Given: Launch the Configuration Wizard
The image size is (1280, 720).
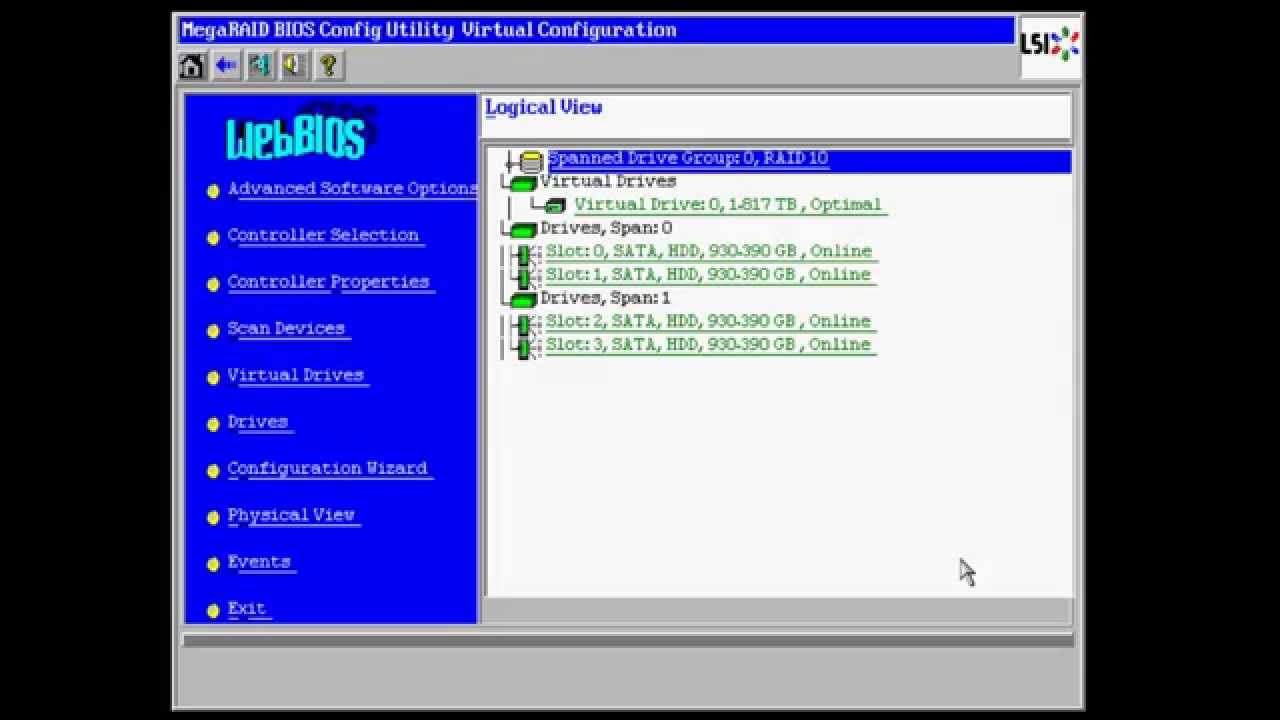Looking at the screenshot, I should pyautogui.click(x=328, y=468).
